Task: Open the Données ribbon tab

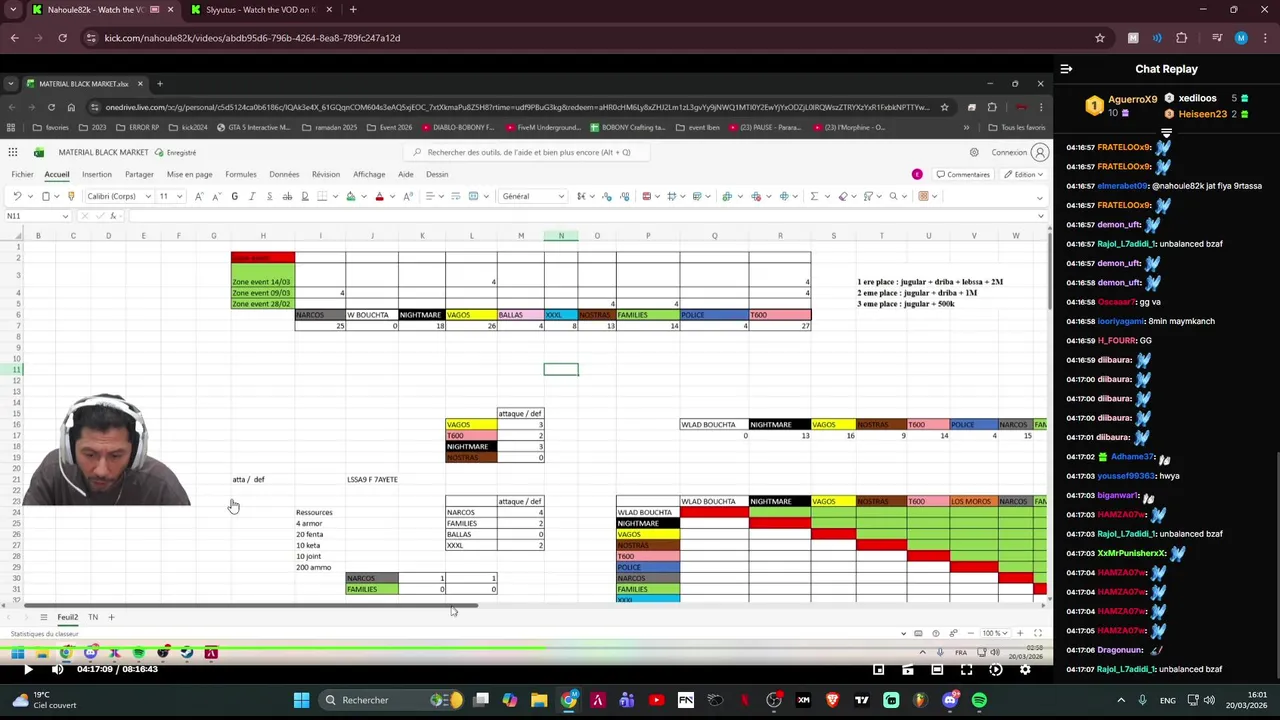Action: [x=284, y=174]
